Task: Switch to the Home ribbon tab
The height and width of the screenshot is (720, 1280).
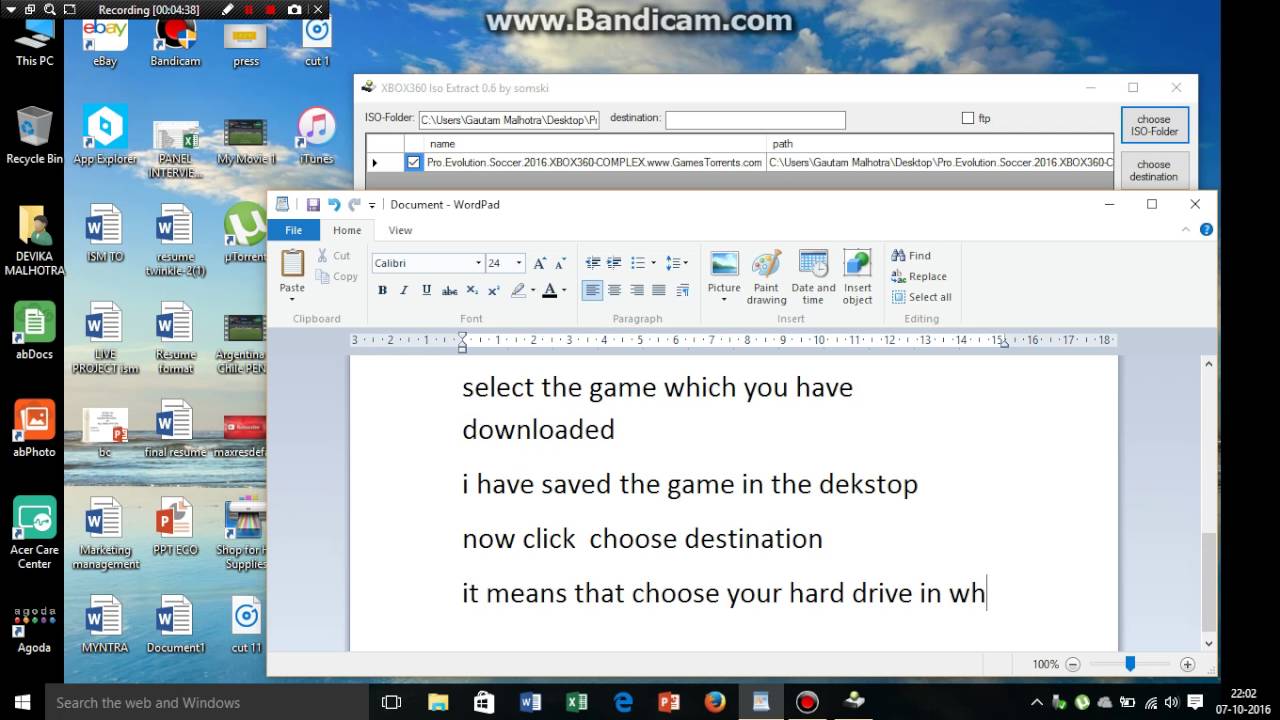Action: click(x=347, y=230)
